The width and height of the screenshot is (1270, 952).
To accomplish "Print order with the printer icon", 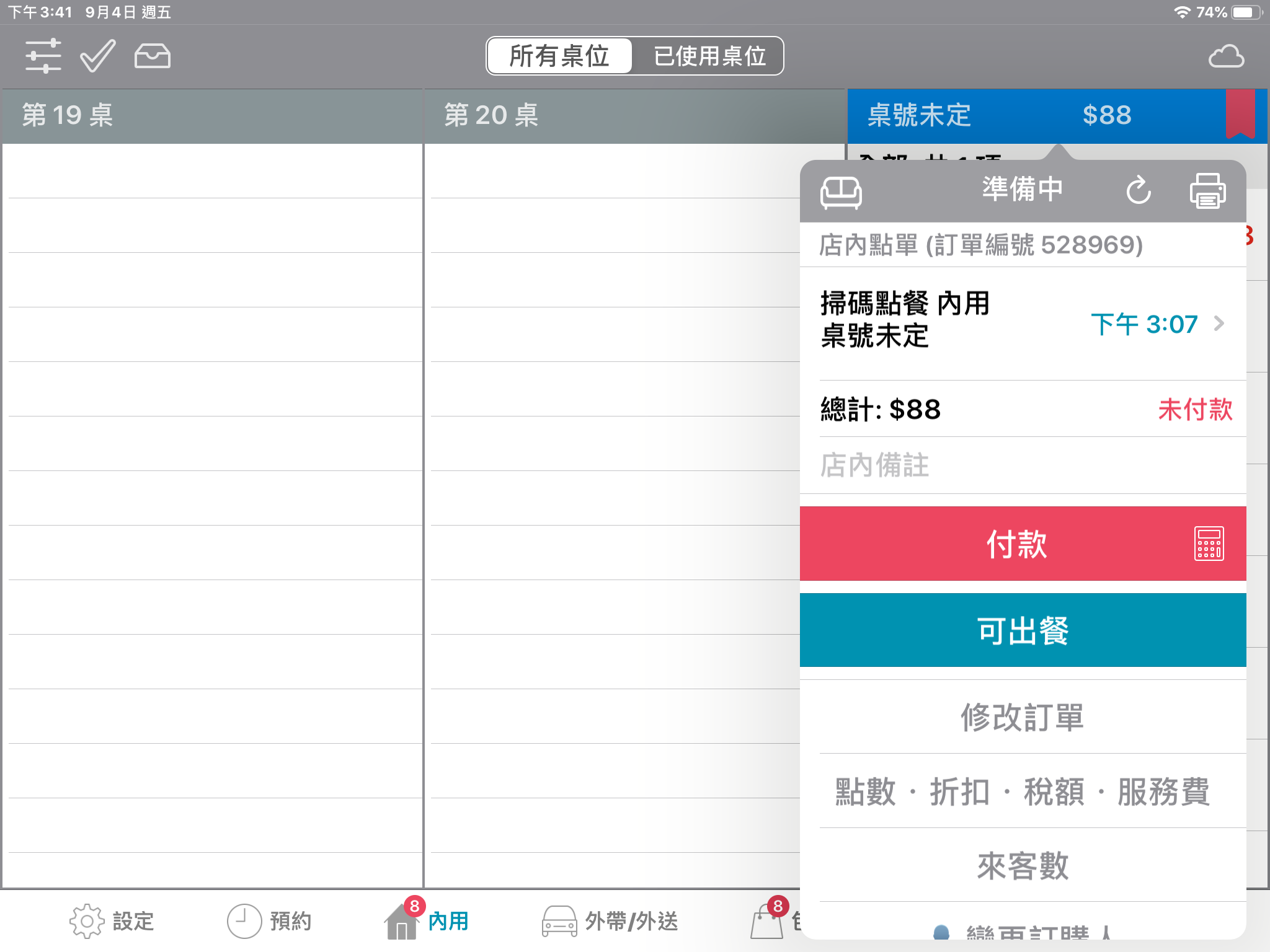I will coord(1207,190).
